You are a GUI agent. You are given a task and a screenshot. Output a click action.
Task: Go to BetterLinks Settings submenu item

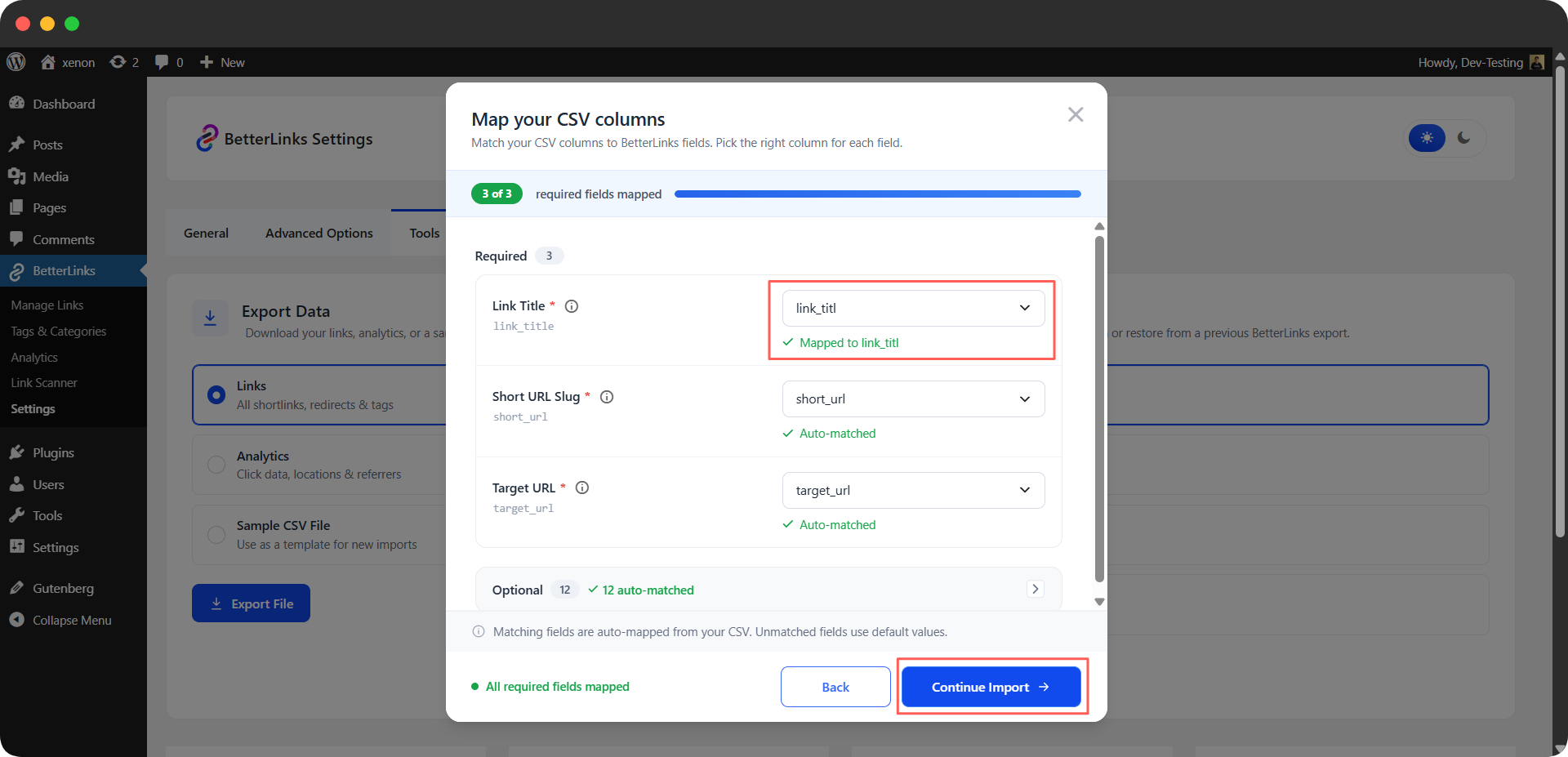coord(33,408)
